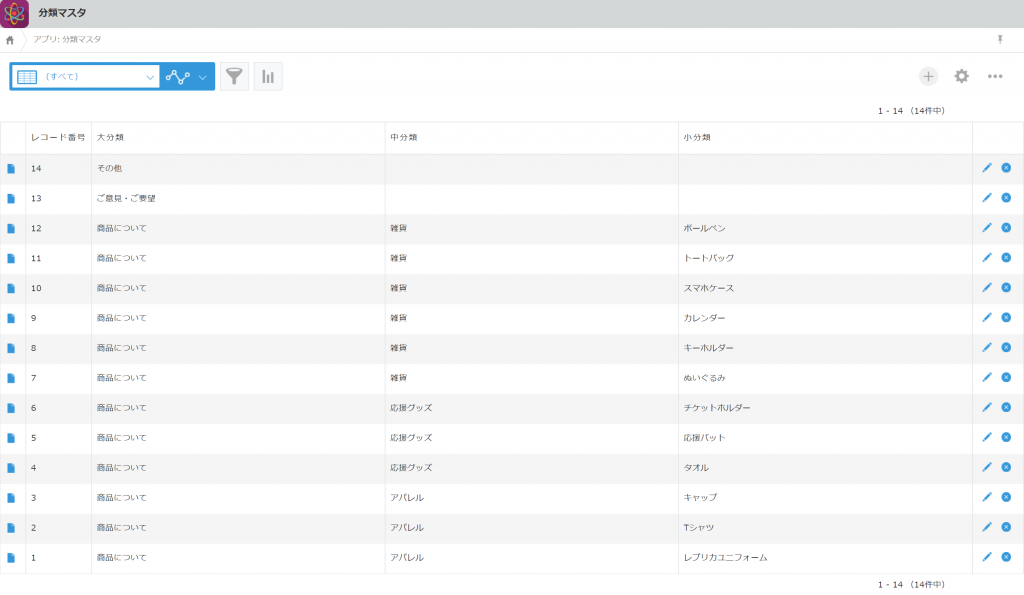Click the home icon in breadcrumb
Viewport: 1024px width, 595px height.
point(10,40)
